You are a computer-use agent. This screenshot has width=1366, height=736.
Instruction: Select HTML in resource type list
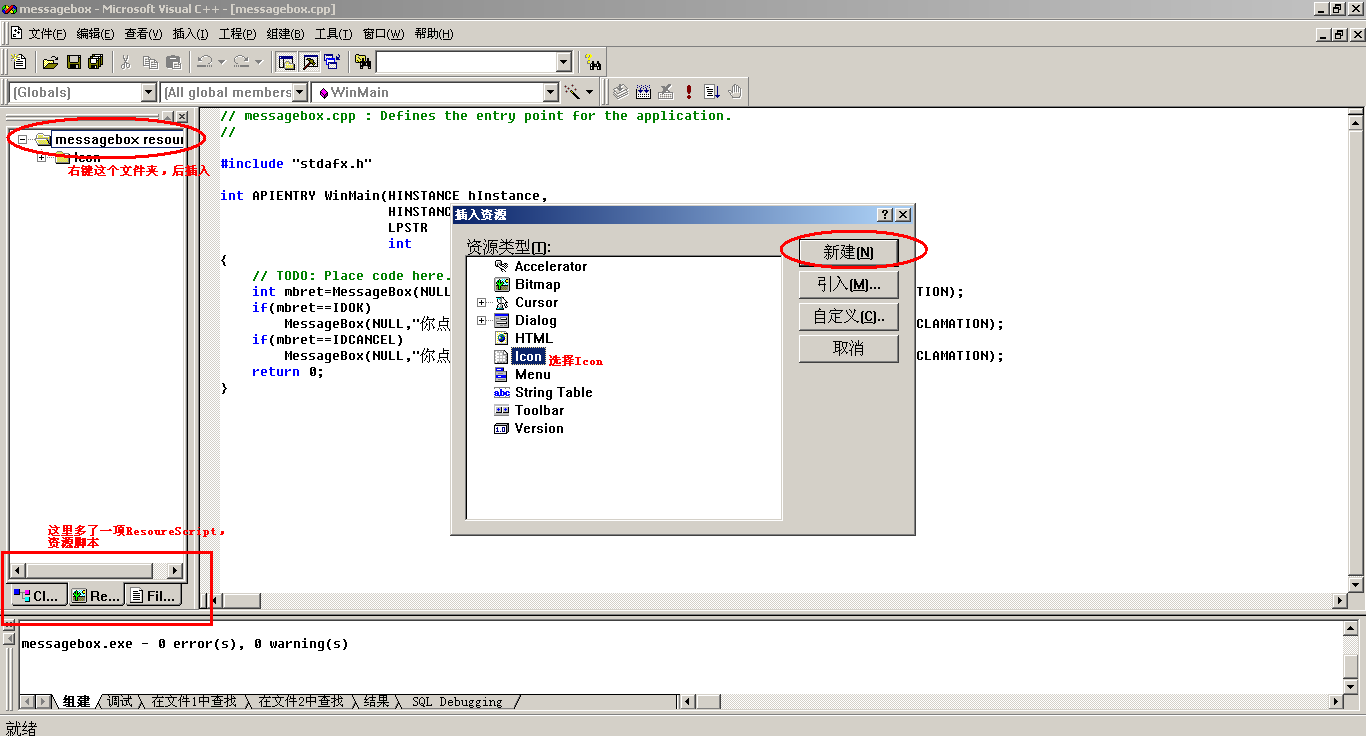point(533,338)
